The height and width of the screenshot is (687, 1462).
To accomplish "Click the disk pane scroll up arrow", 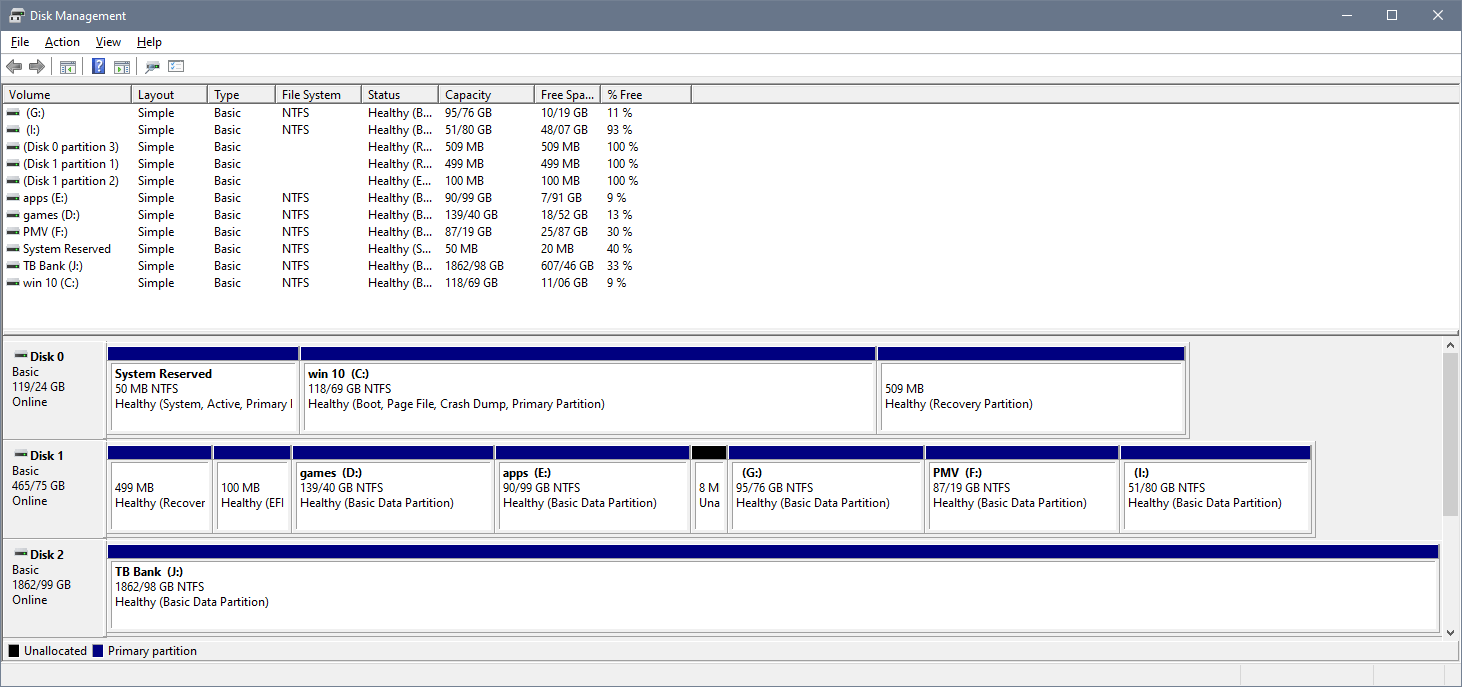I will point(1451,345).
